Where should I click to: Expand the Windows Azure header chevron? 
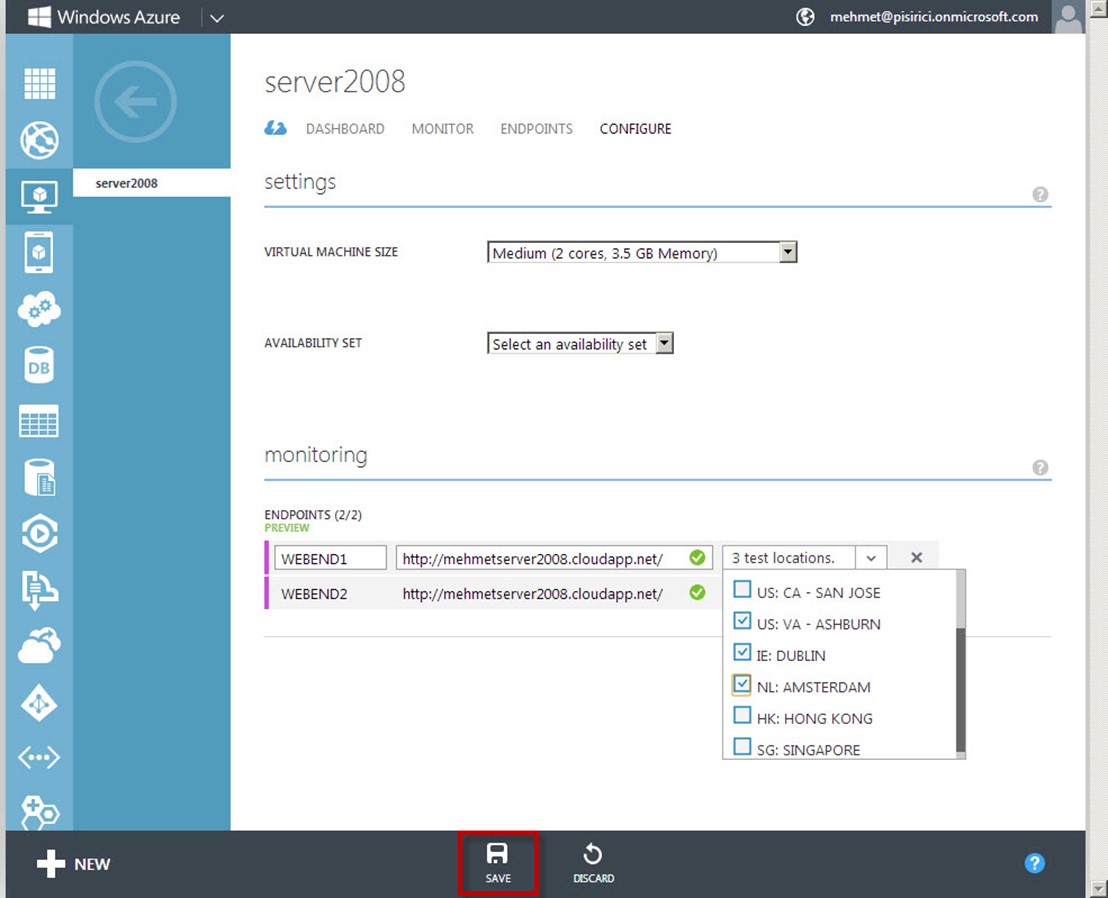pos(217,18)
